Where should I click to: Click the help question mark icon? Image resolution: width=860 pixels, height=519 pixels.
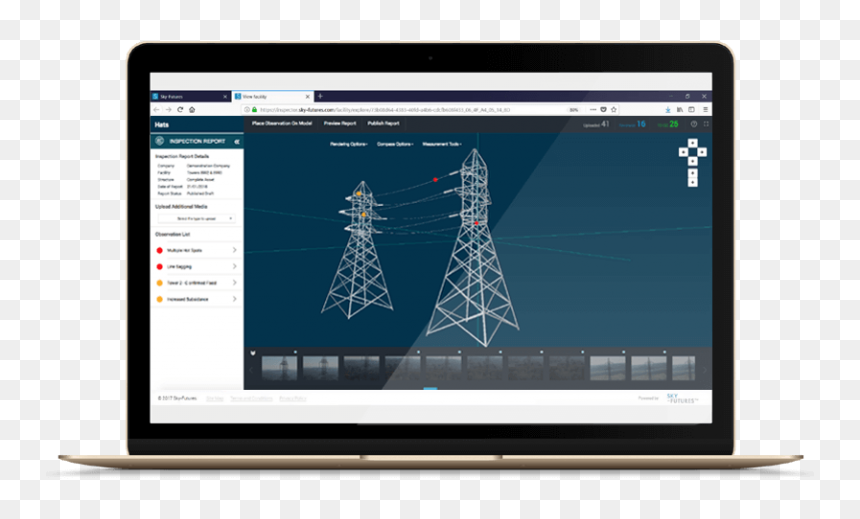tap(694, 124)
